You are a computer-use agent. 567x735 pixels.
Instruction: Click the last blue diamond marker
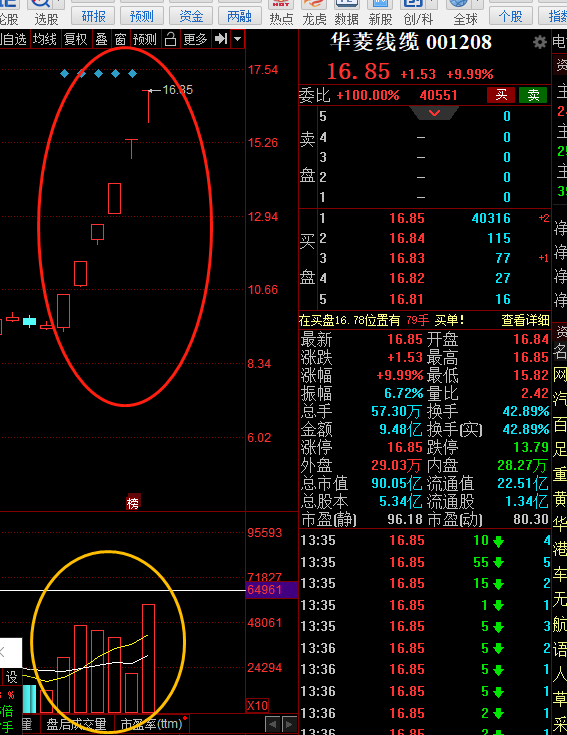coord(133,73)
